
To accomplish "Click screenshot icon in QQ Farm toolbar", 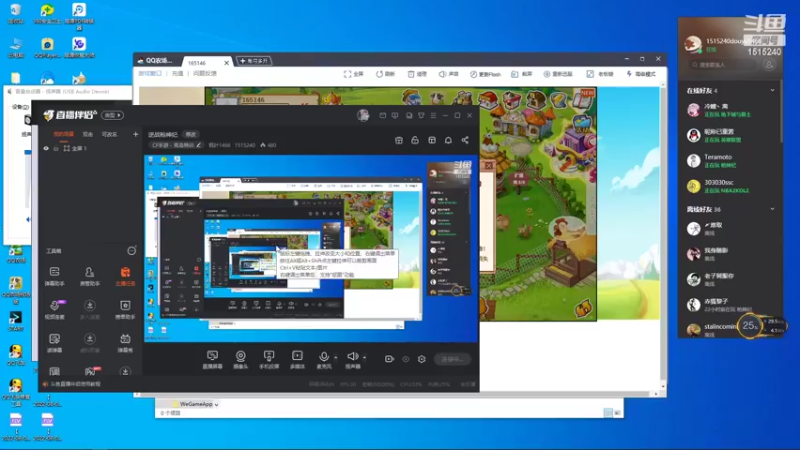I will click(515, 74).
